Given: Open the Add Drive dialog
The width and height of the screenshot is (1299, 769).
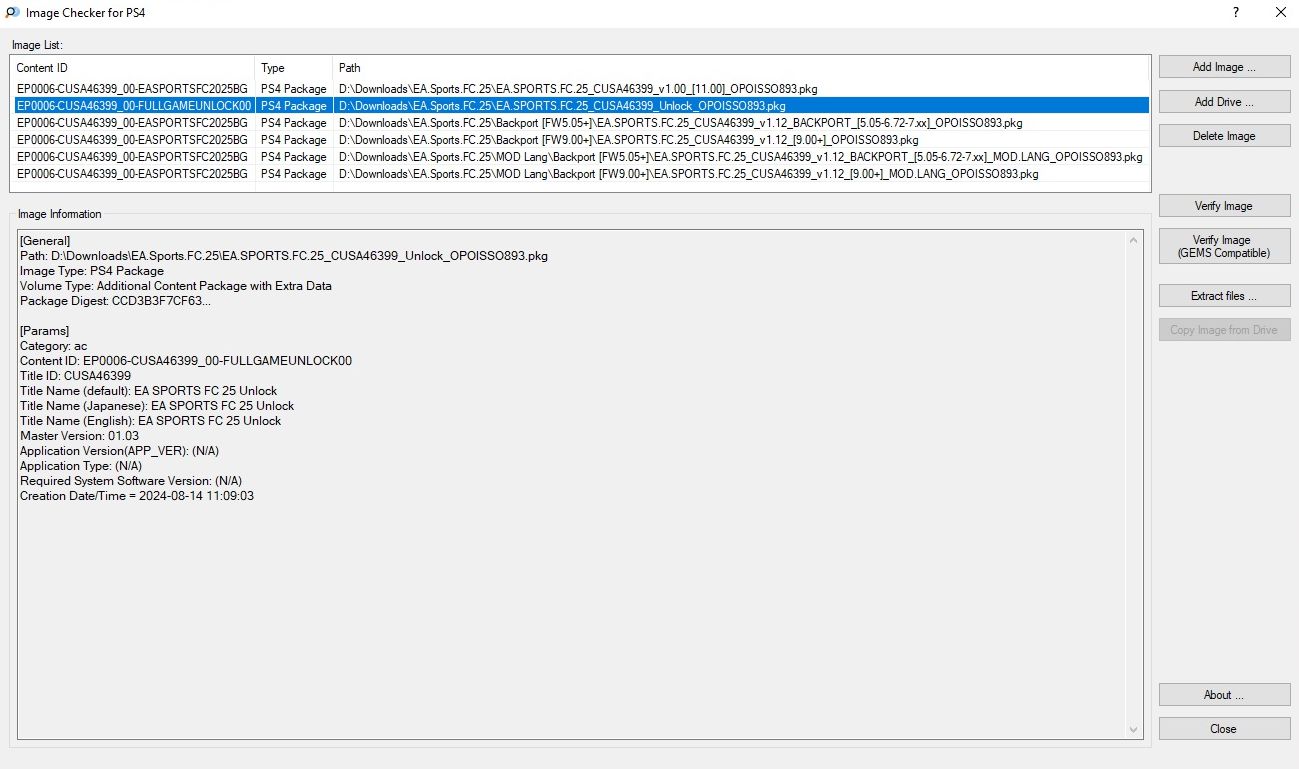Looking at the screenshot, I should click(x=1224, y=101).
